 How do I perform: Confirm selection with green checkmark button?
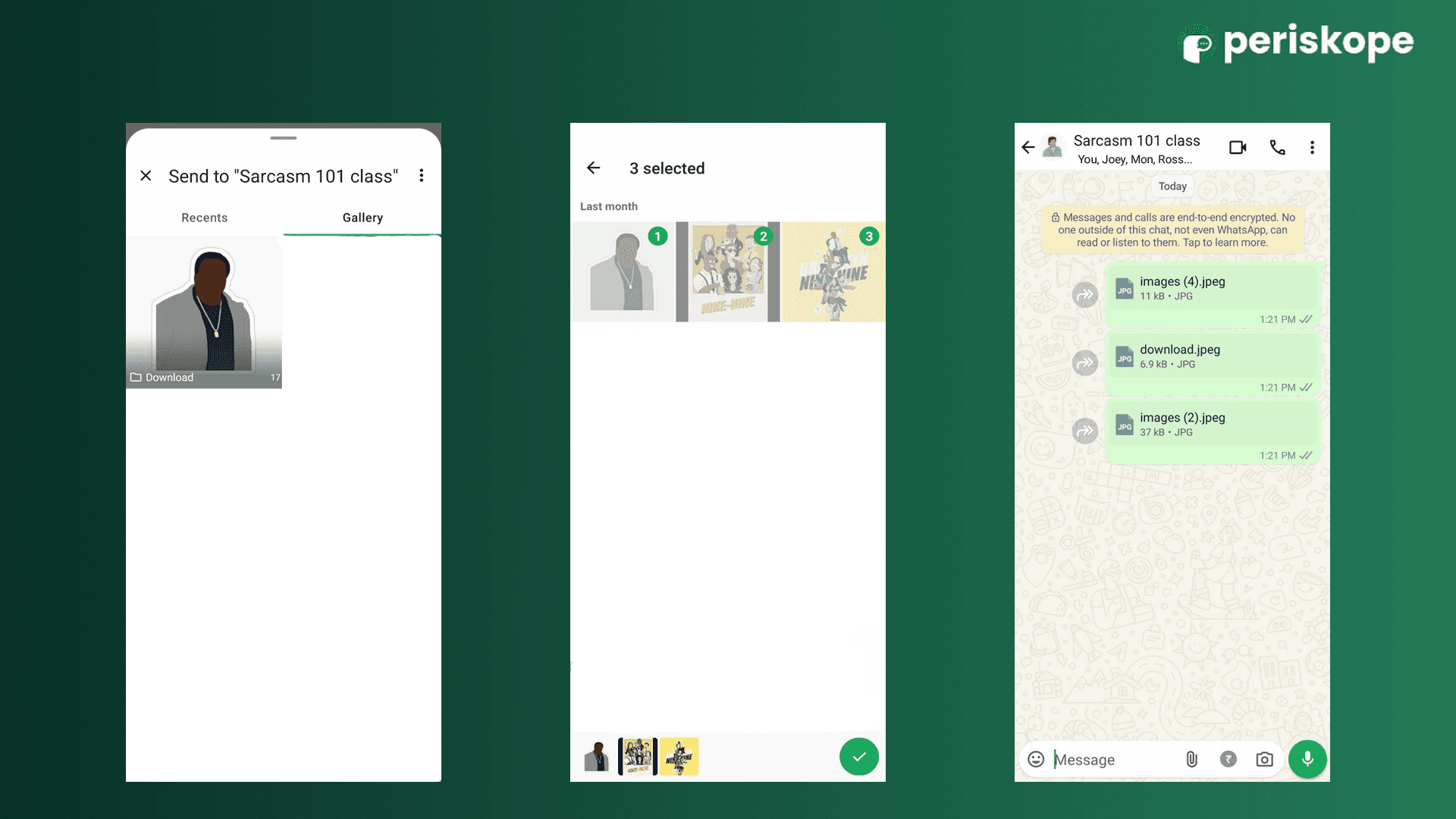coord(858,756)
